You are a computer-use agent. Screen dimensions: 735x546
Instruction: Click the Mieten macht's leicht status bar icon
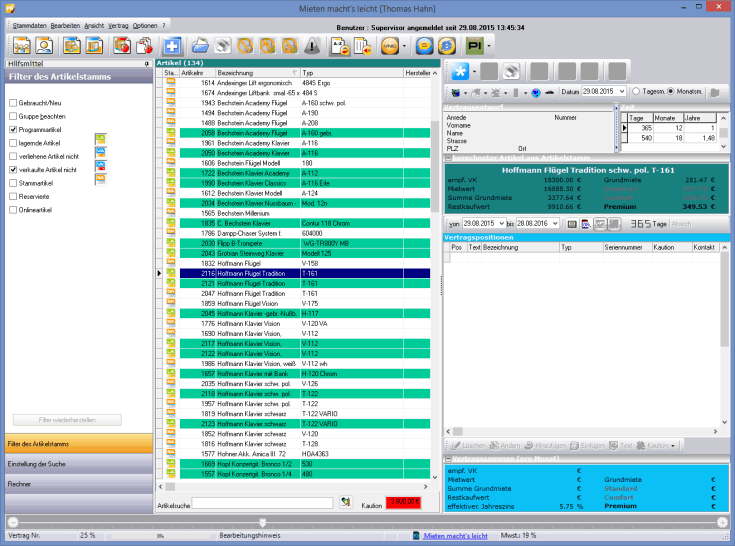416,535
